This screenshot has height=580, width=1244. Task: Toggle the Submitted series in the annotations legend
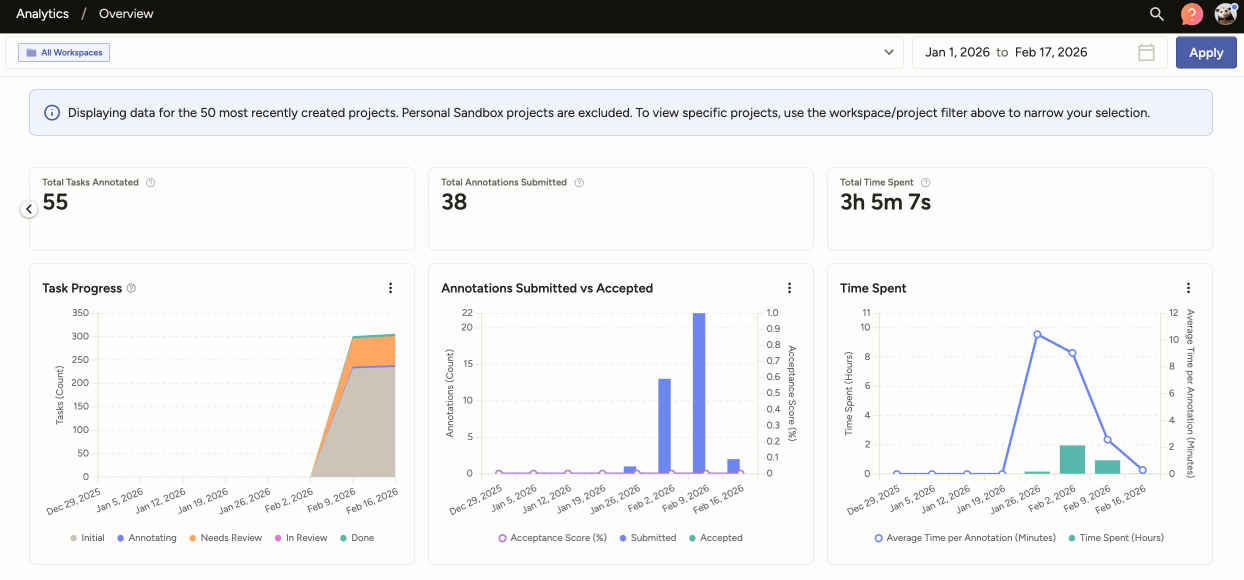point(648,538)
